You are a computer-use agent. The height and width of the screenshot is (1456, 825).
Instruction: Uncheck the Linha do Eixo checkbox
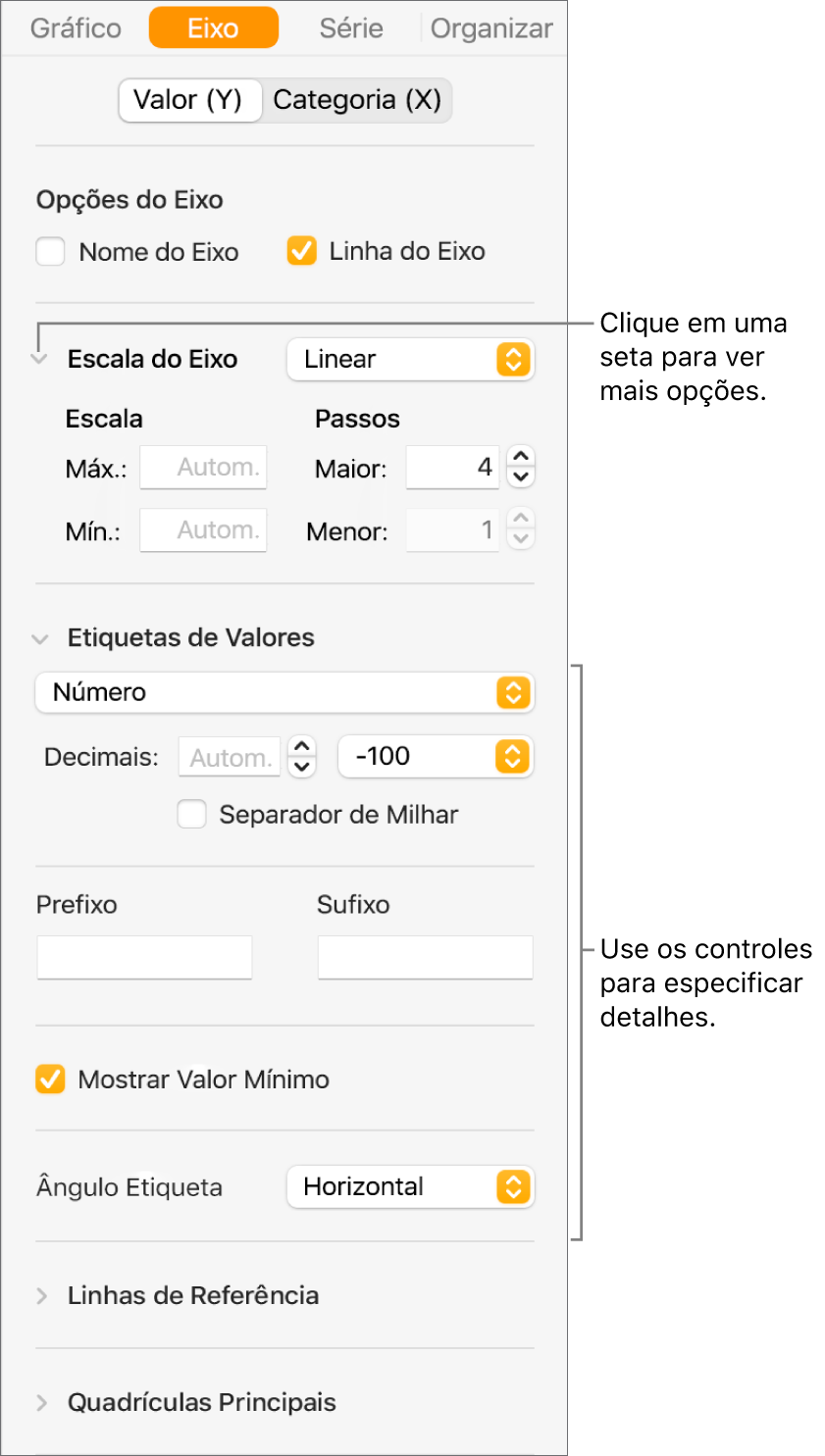click(301, 251)
